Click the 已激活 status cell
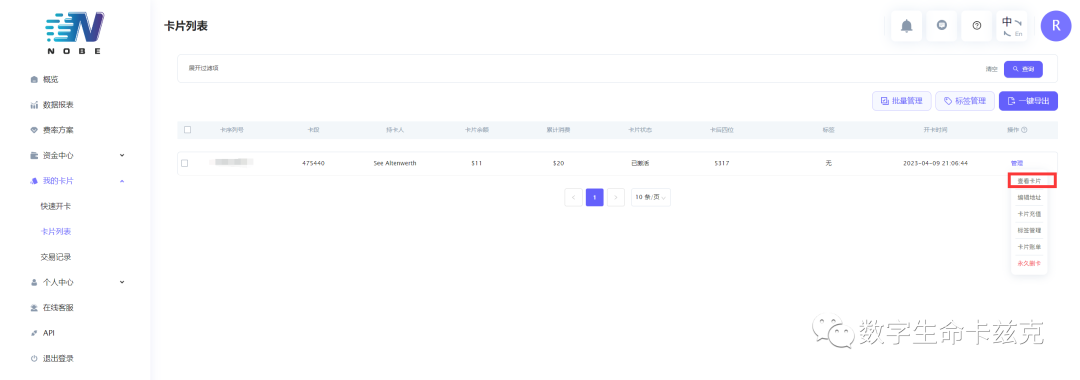The height and width of the screenshot is (380, 1080). [x=641, y=163]
